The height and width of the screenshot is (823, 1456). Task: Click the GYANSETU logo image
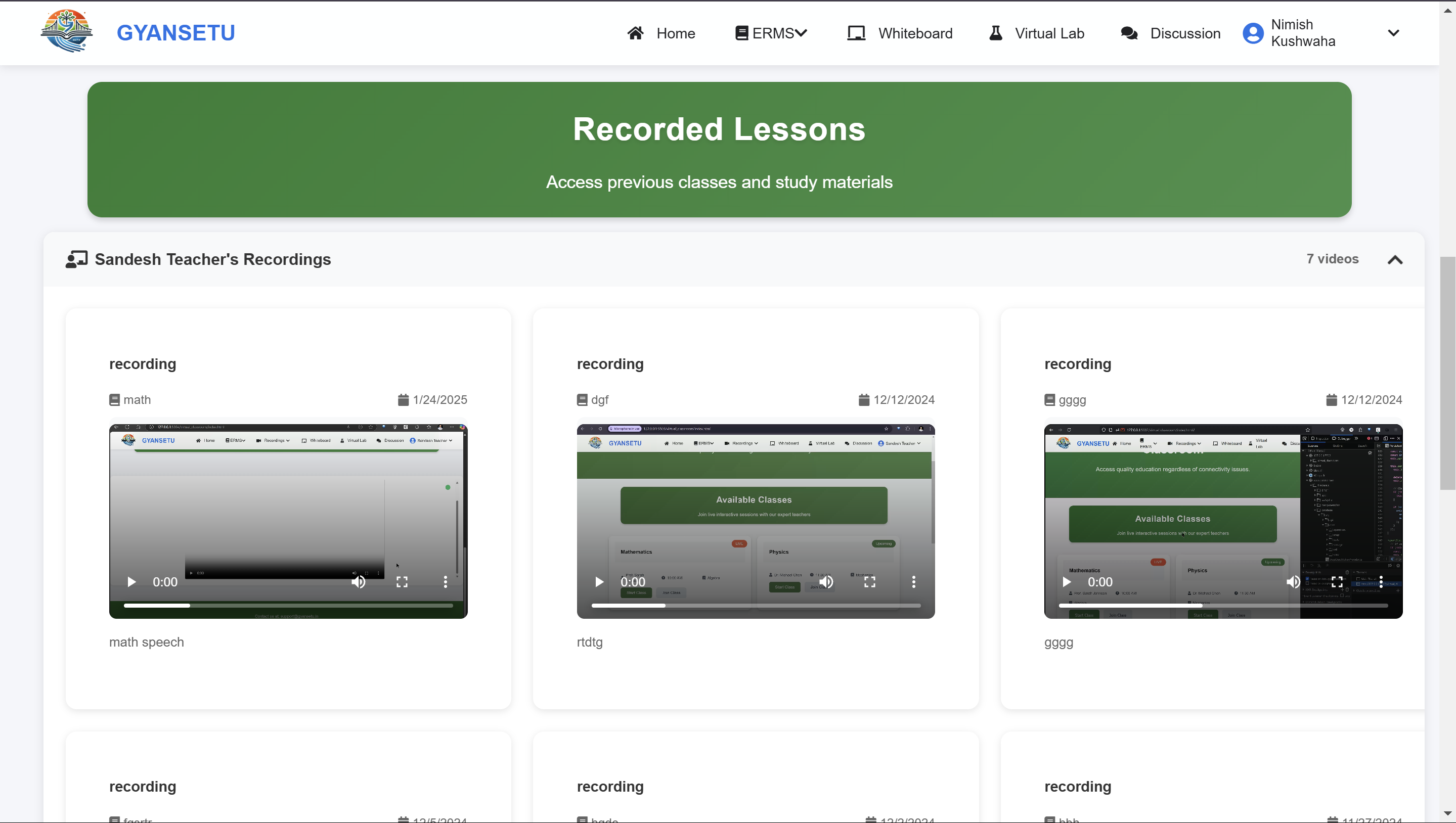(67, 31)
